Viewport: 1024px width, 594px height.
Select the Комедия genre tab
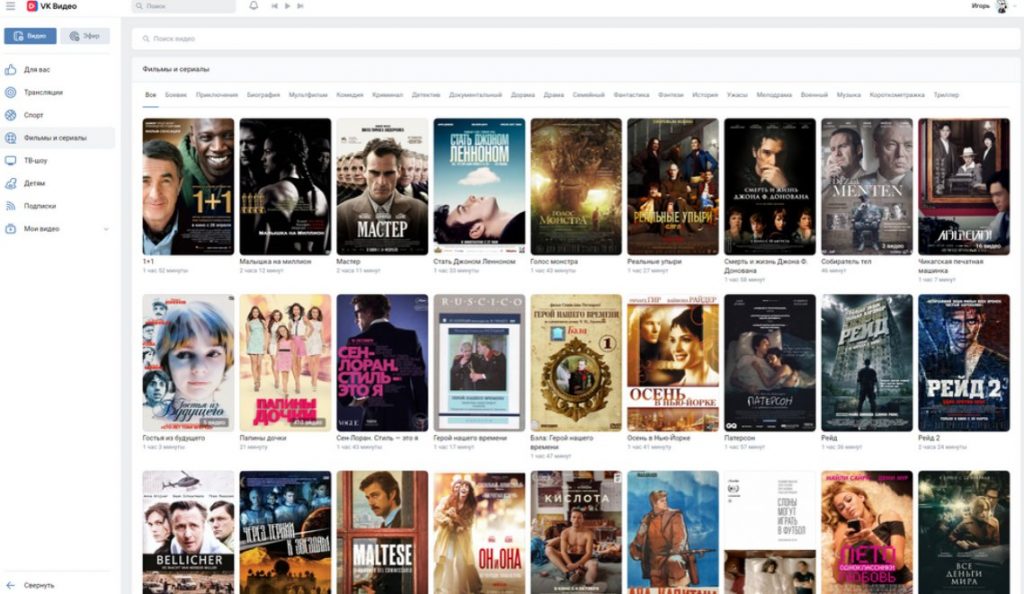(x=349, y=95)
